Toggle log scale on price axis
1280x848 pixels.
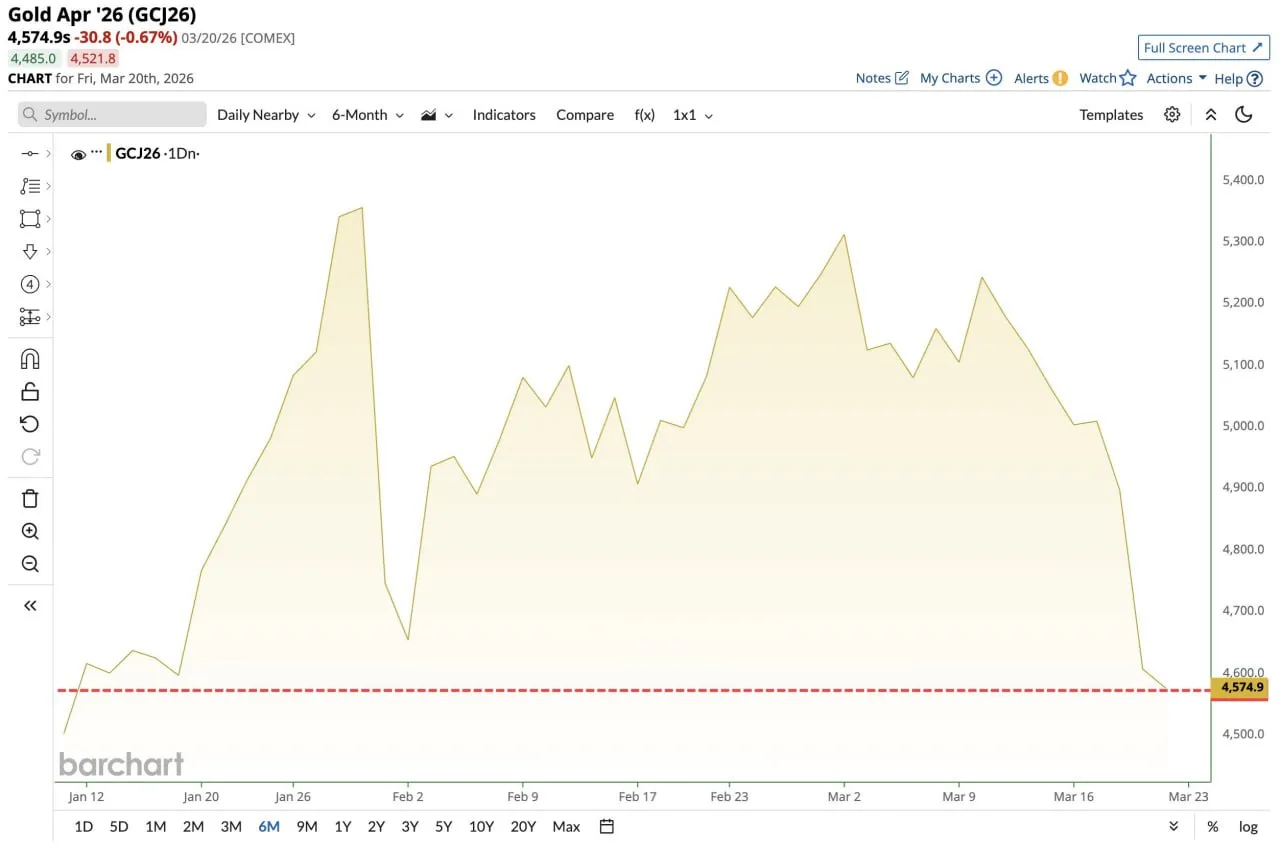(1248, 826)
